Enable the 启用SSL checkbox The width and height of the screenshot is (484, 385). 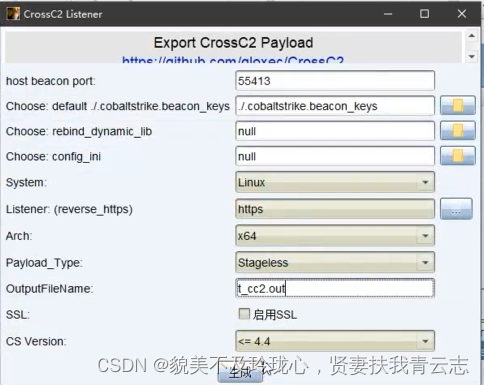[244, 314]
